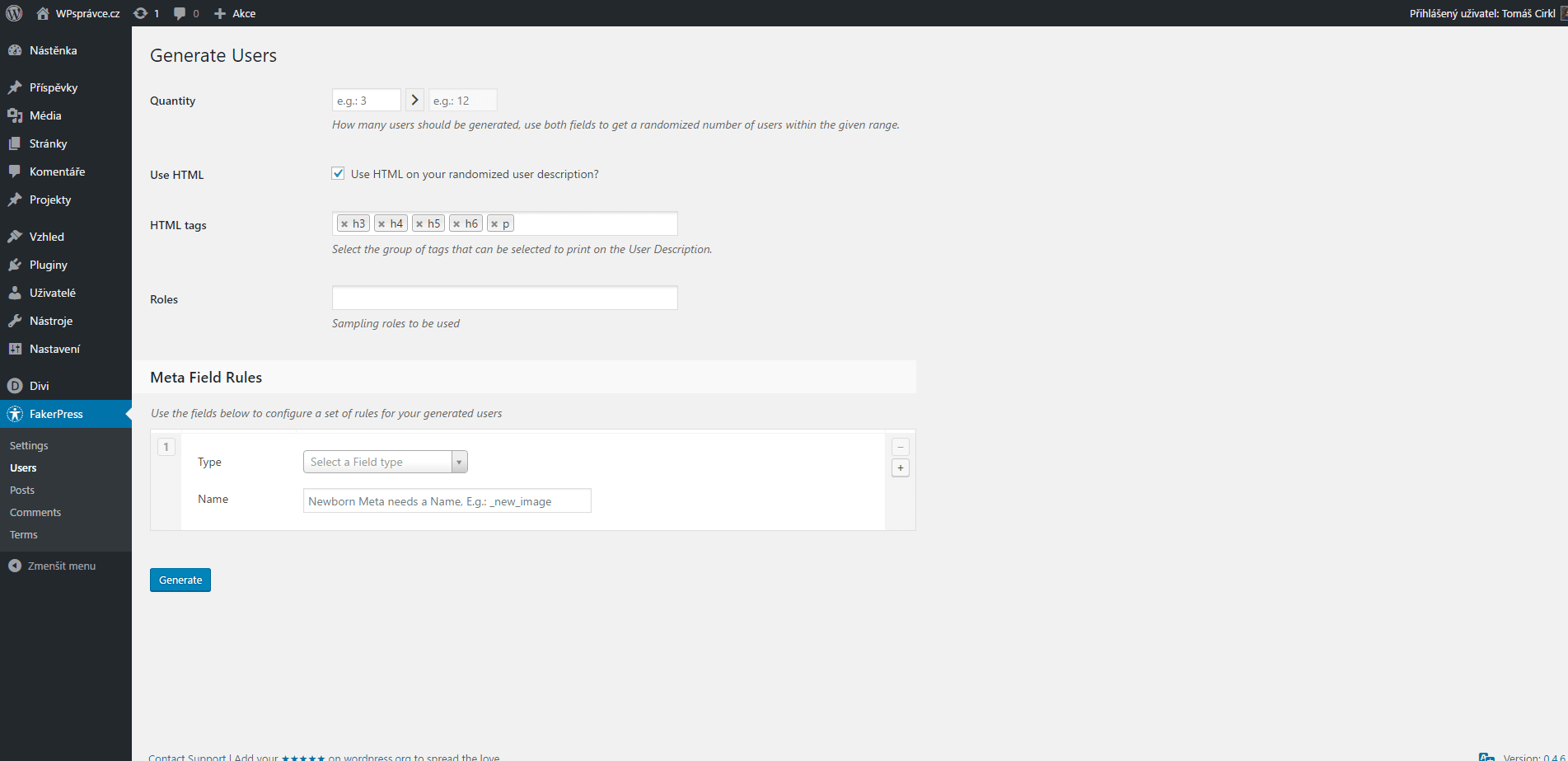Click the Divi D icon
The height and width of the screenshot is (761, 1568).
click(15, 386)
